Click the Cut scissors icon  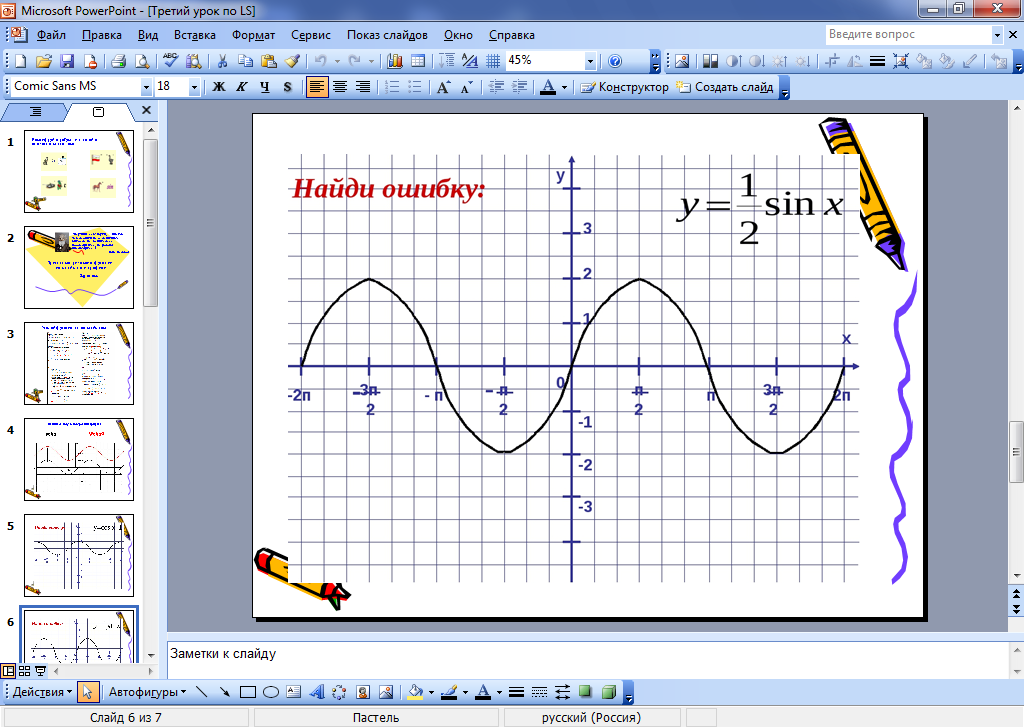click(x=222, y=61)
